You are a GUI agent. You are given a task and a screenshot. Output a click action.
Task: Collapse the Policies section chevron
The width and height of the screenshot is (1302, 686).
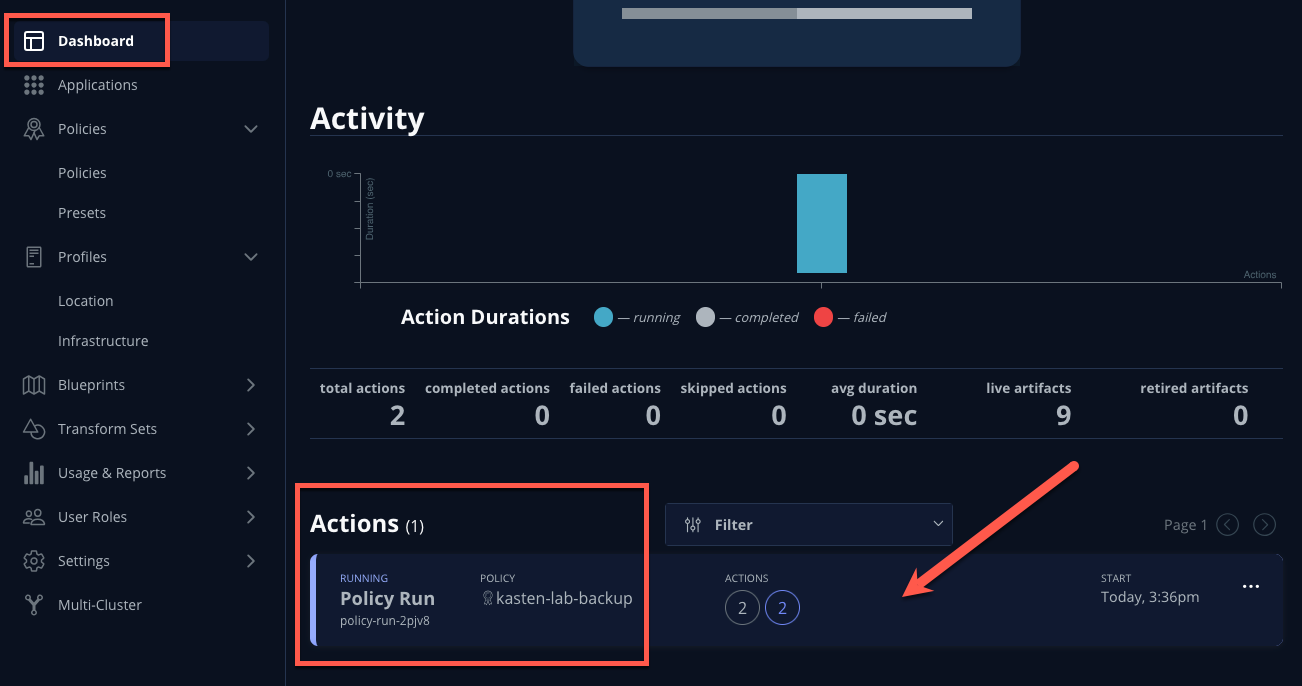[x=251, y=129]
